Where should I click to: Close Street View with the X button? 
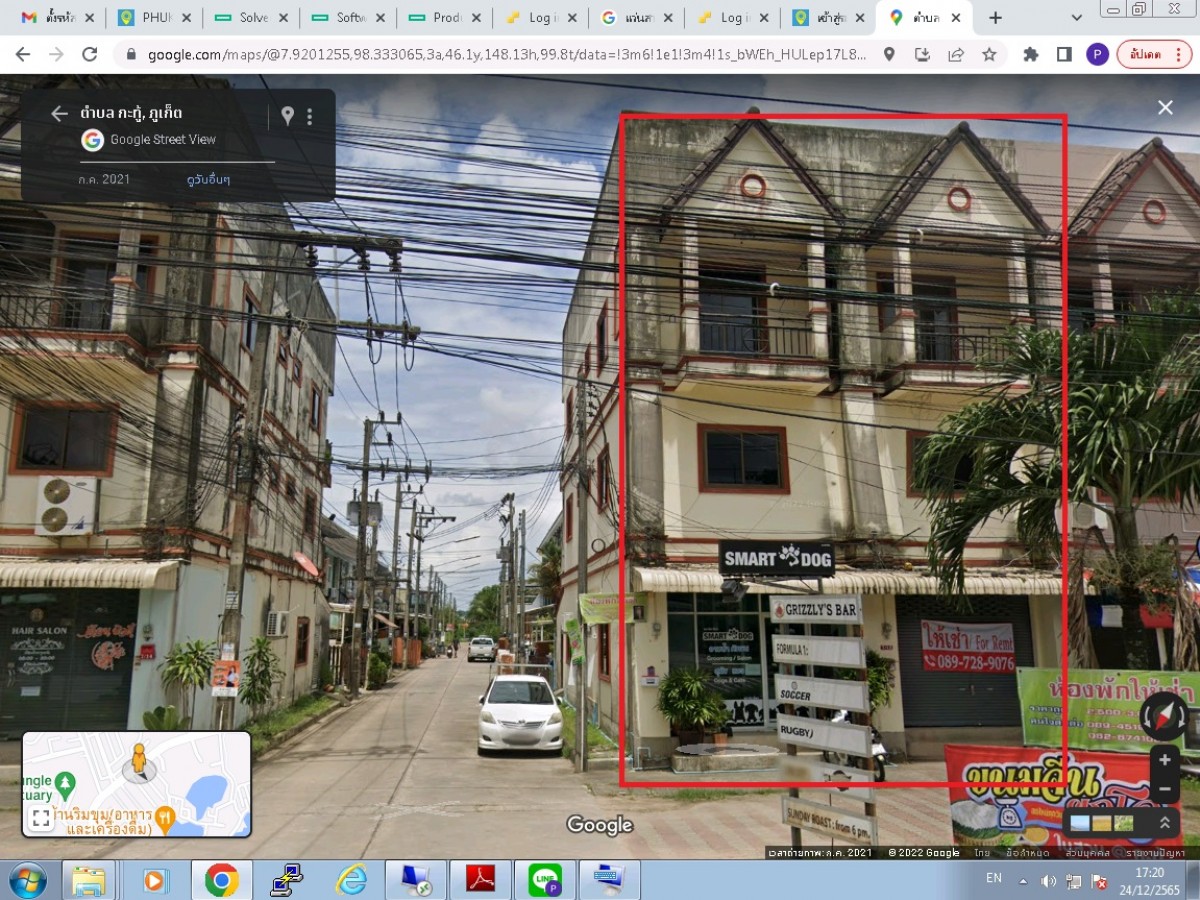(1165, 108)
